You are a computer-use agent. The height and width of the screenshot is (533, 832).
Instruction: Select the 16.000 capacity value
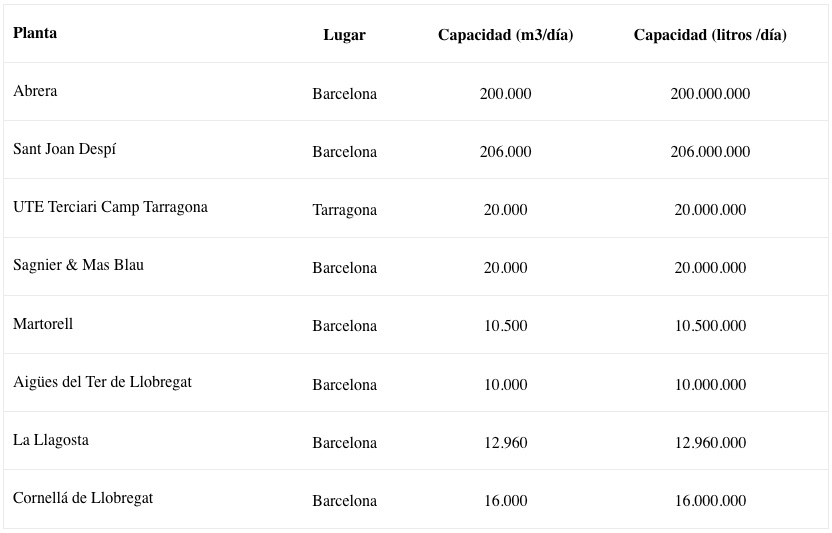pos(505,500)
